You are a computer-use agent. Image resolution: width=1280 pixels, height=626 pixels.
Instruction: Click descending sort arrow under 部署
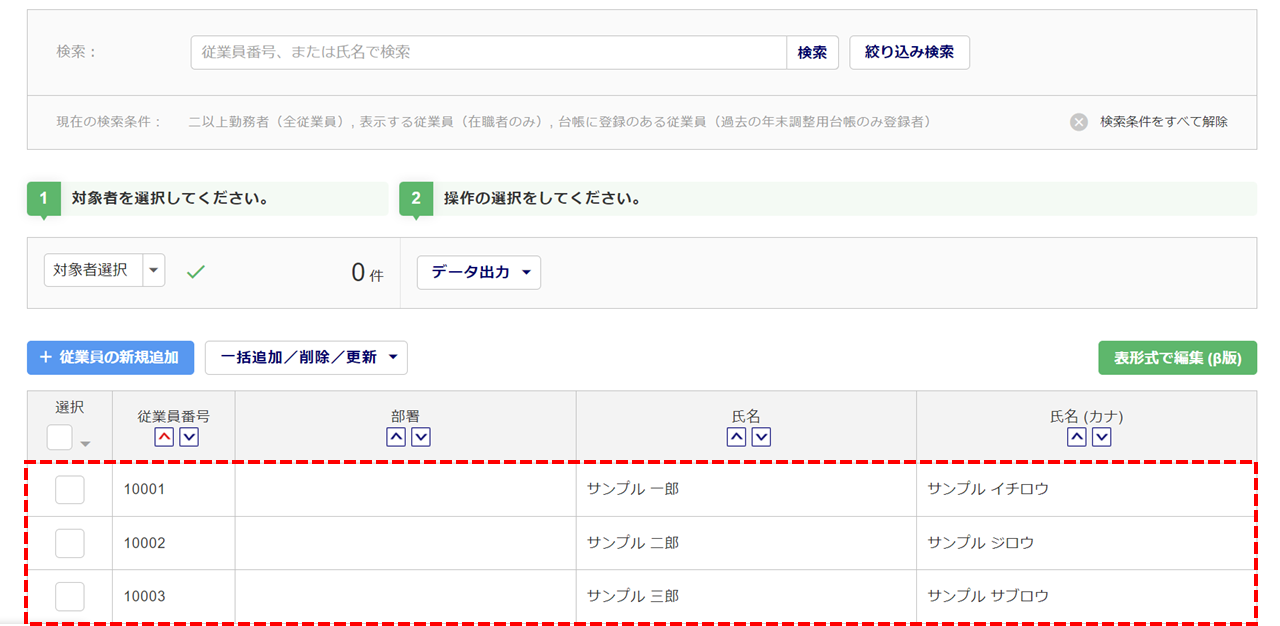pyautogui.click(x=421, y=437)
